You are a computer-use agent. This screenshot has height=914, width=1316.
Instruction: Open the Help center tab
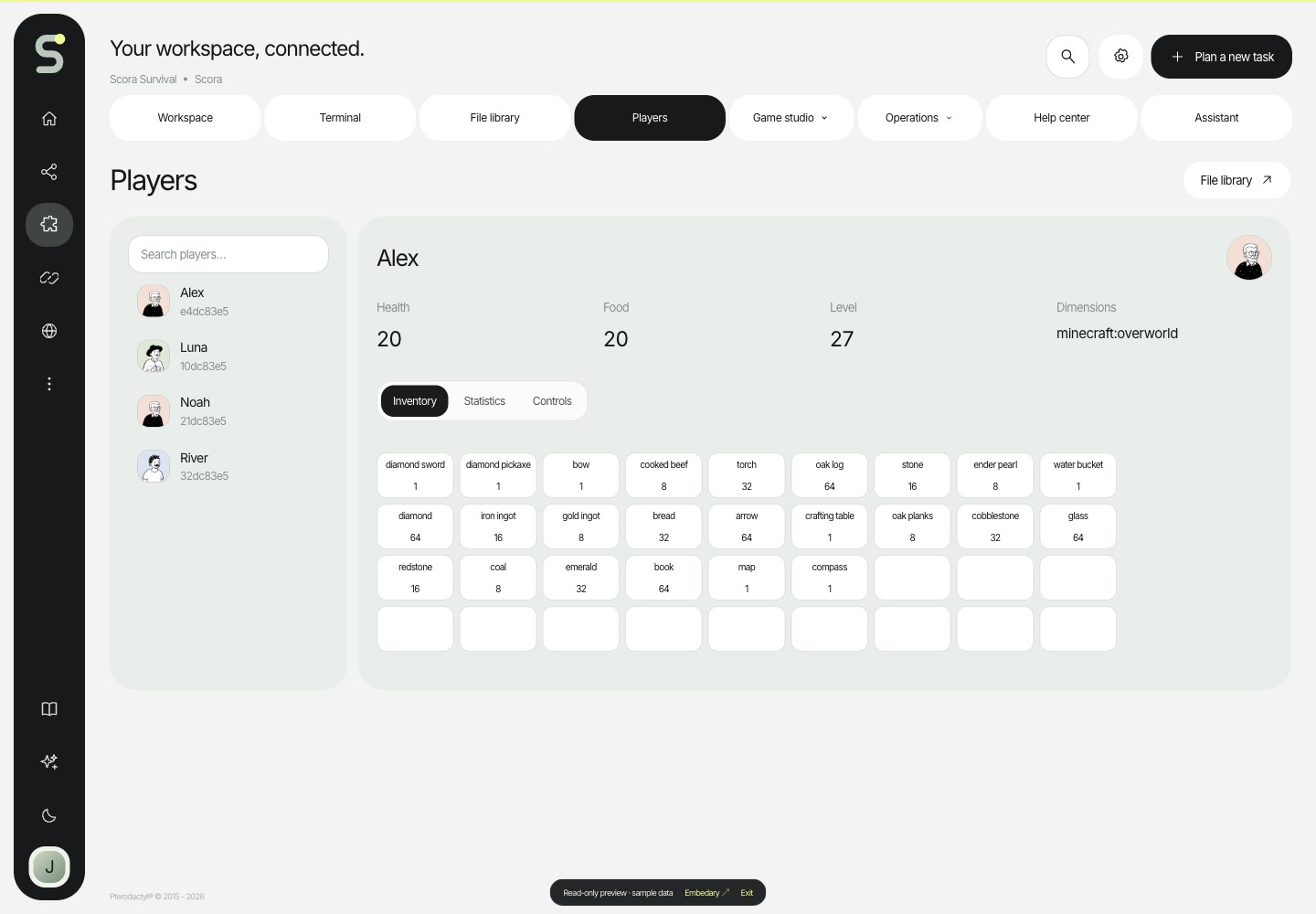[1062, 118]
